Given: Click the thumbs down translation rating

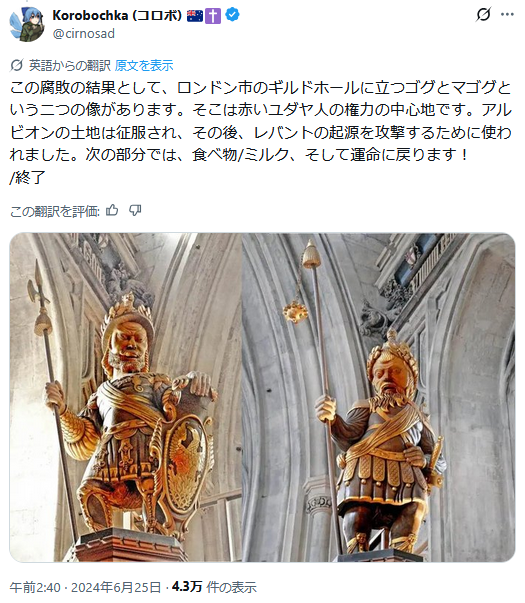Looking at the screenshot, I should click(135, 210).
